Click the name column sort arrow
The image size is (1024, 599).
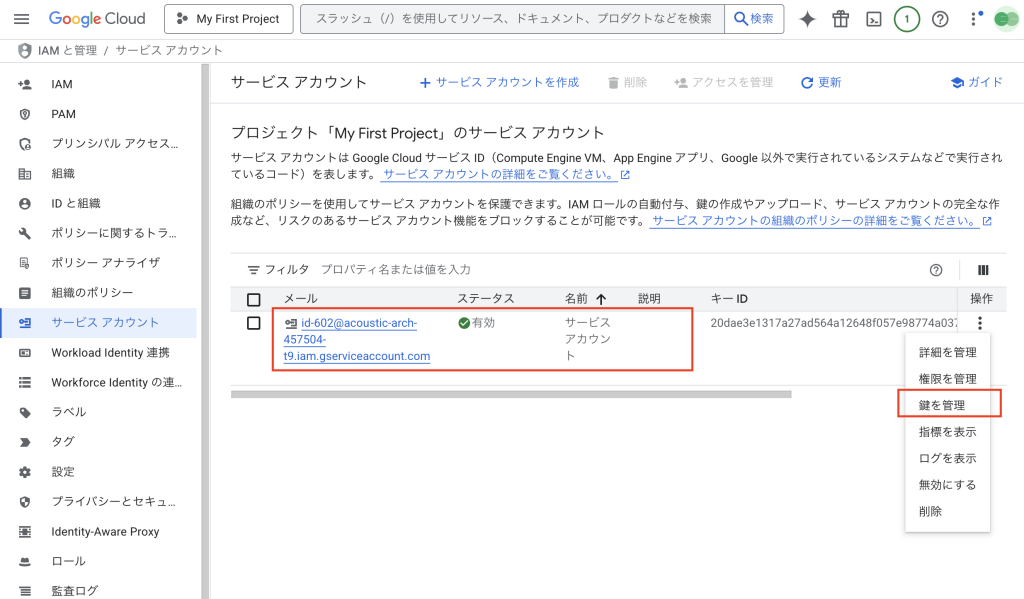[x=601, y=299]
